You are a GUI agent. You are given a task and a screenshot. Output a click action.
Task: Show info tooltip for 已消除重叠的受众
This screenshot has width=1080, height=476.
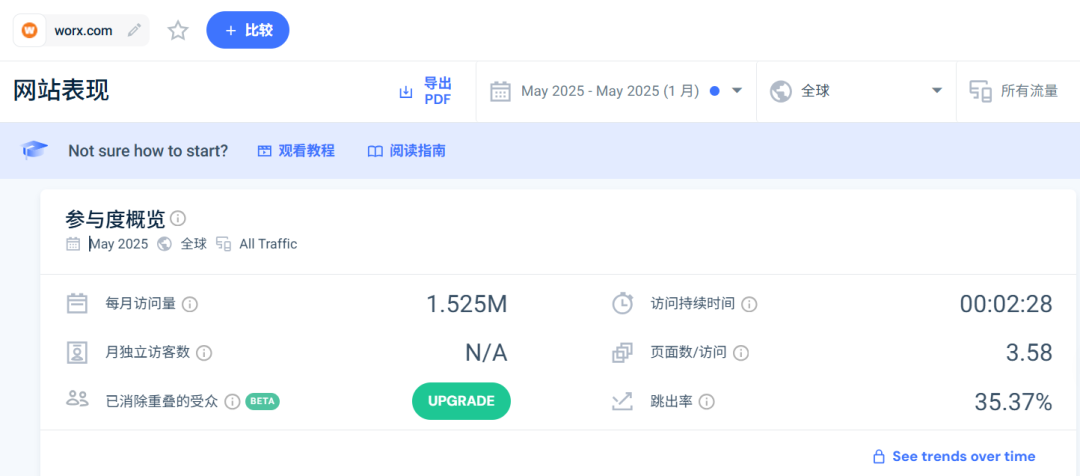point(233,401)
